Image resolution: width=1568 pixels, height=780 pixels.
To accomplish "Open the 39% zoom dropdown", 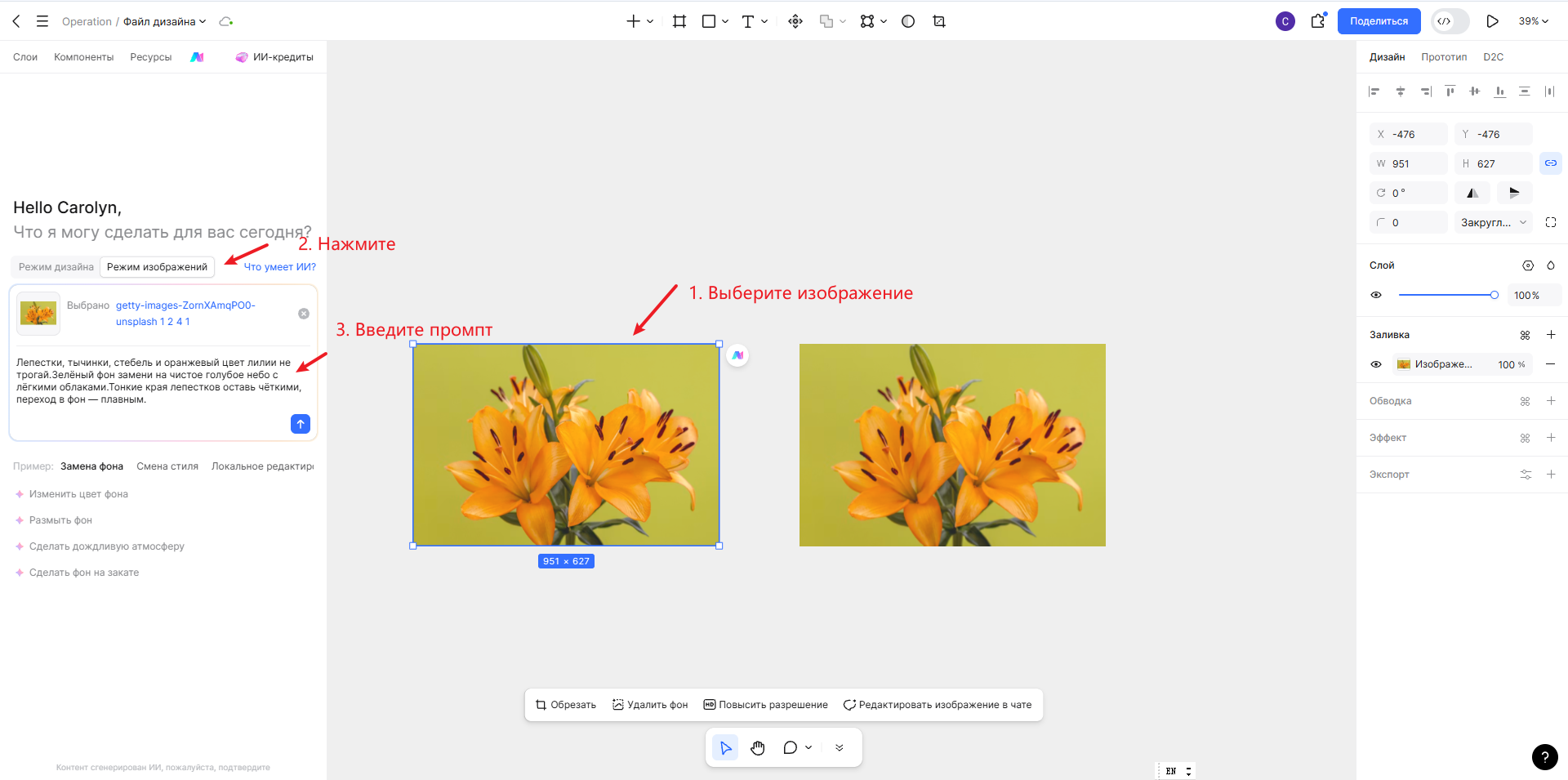I will 1533,21.
